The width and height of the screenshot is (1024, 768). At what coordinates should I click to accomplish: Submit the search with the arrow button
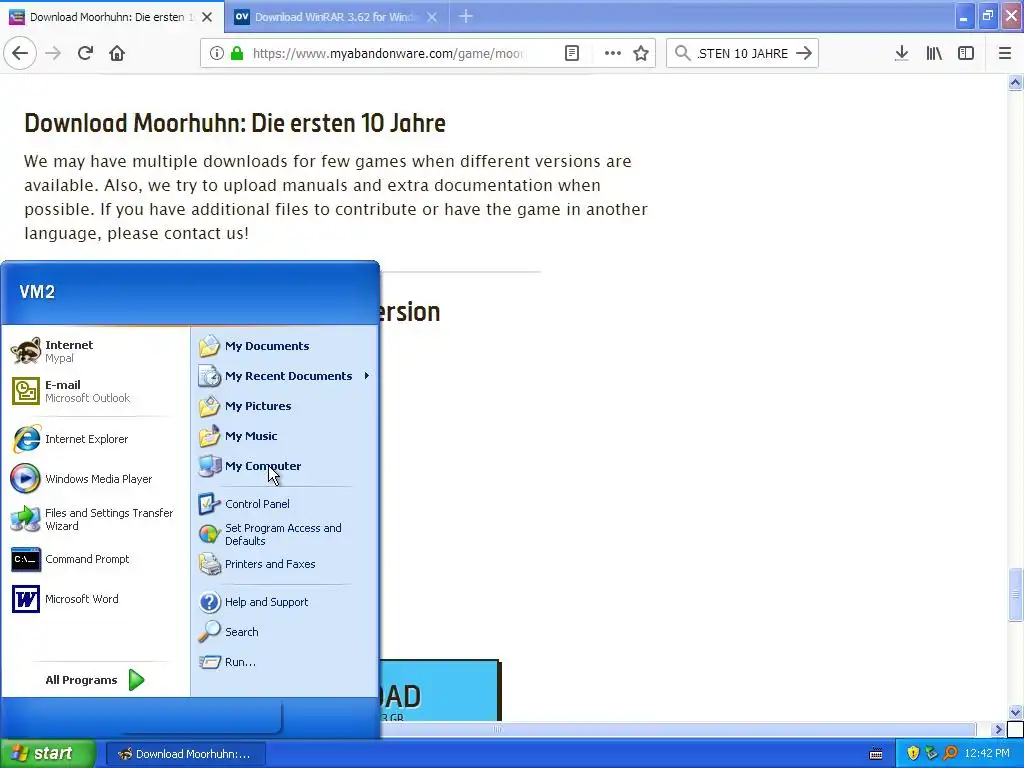[x=804, y=53]
